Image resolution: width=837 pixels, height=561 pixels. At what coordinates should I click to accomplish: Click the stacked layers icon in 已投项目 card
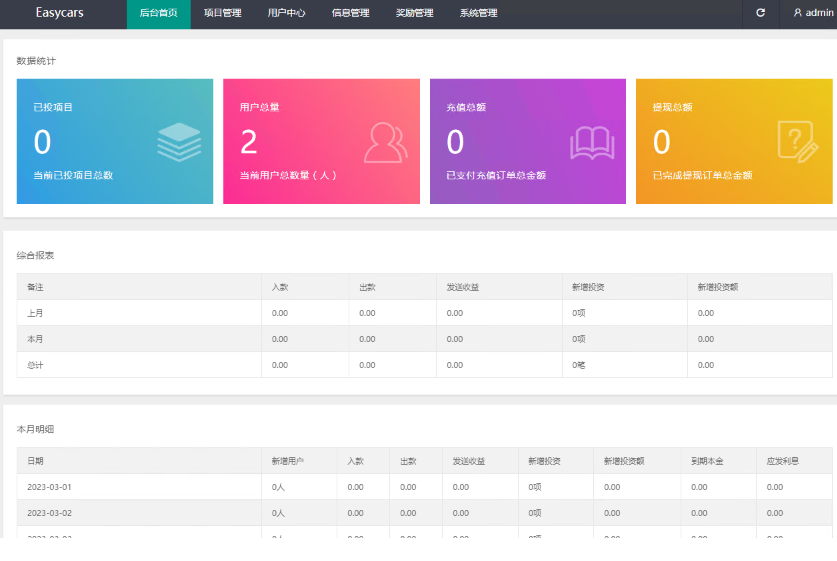(179, 142)
